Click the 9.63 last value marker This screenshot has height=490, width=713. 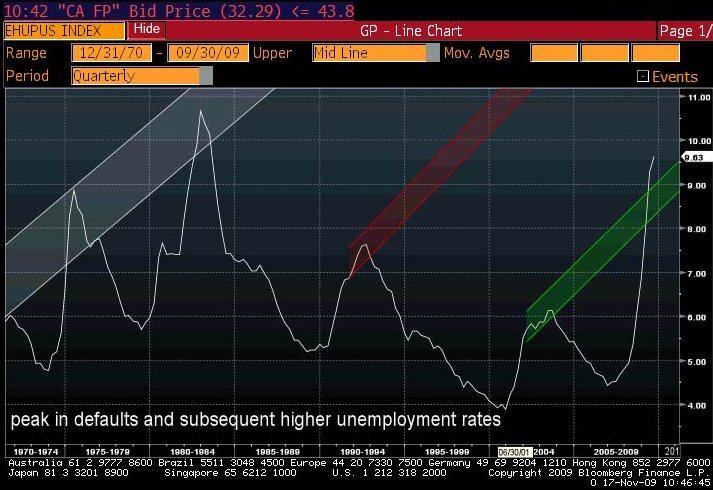pos(696,158)
